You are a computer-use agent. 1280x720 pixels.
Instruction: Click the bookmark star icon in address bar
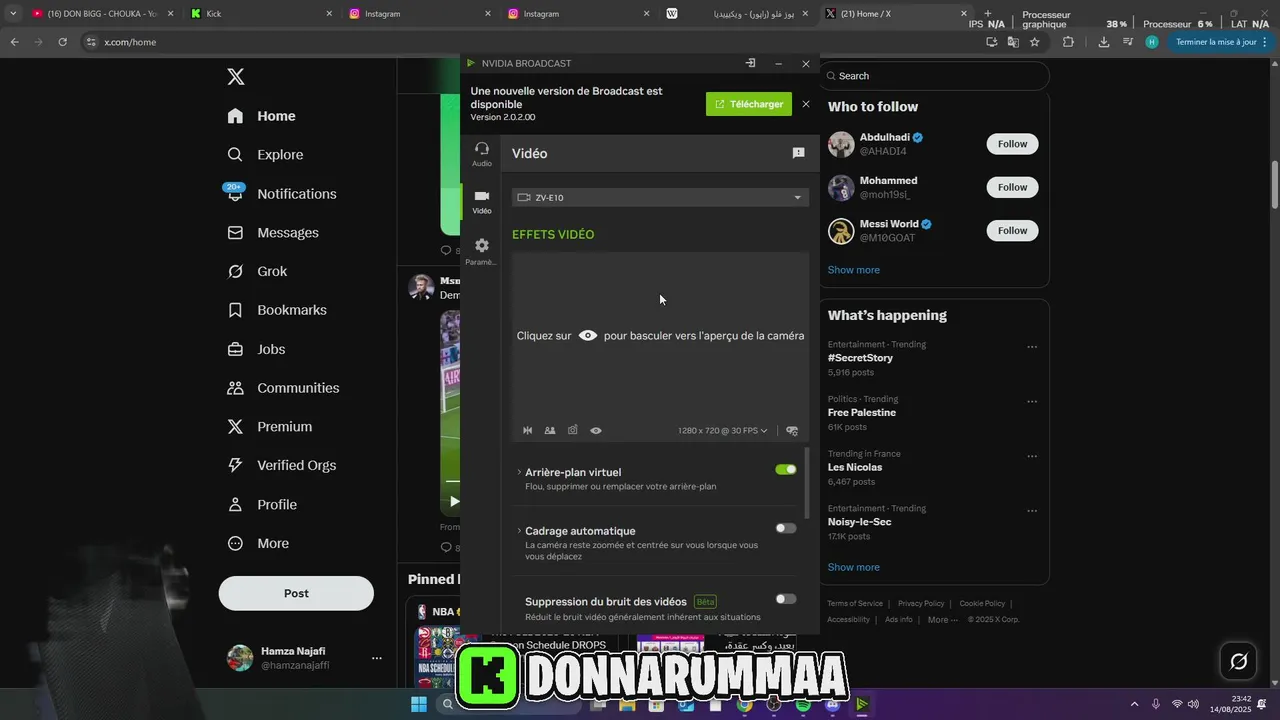click(1035, 42)
